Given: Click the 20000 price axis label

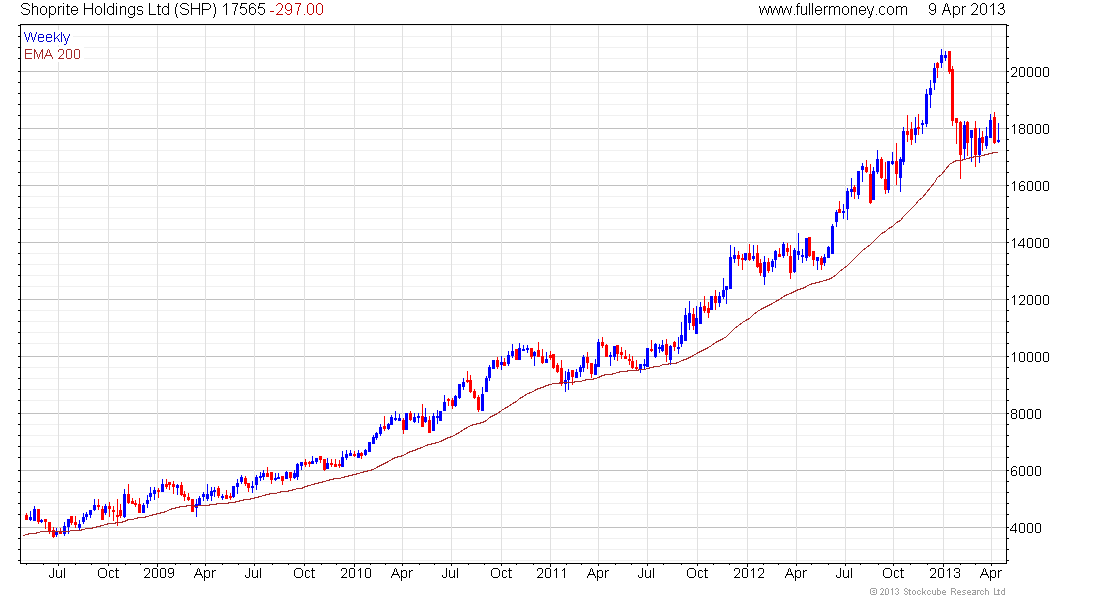Looking at the screenshot, I should 1030,72.
